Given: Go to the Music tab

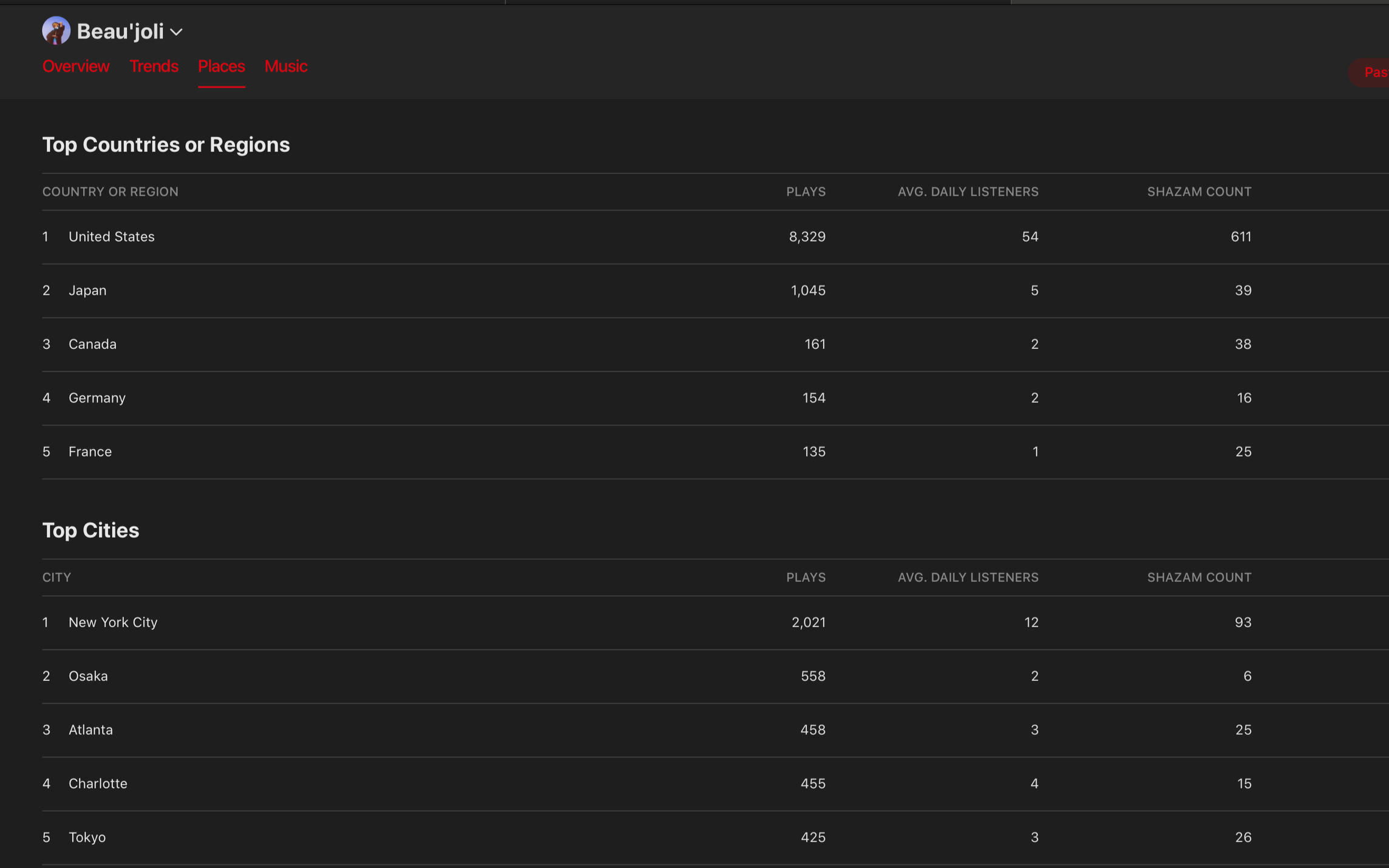Looking at the screenshot, I should [x=286, y=66].
